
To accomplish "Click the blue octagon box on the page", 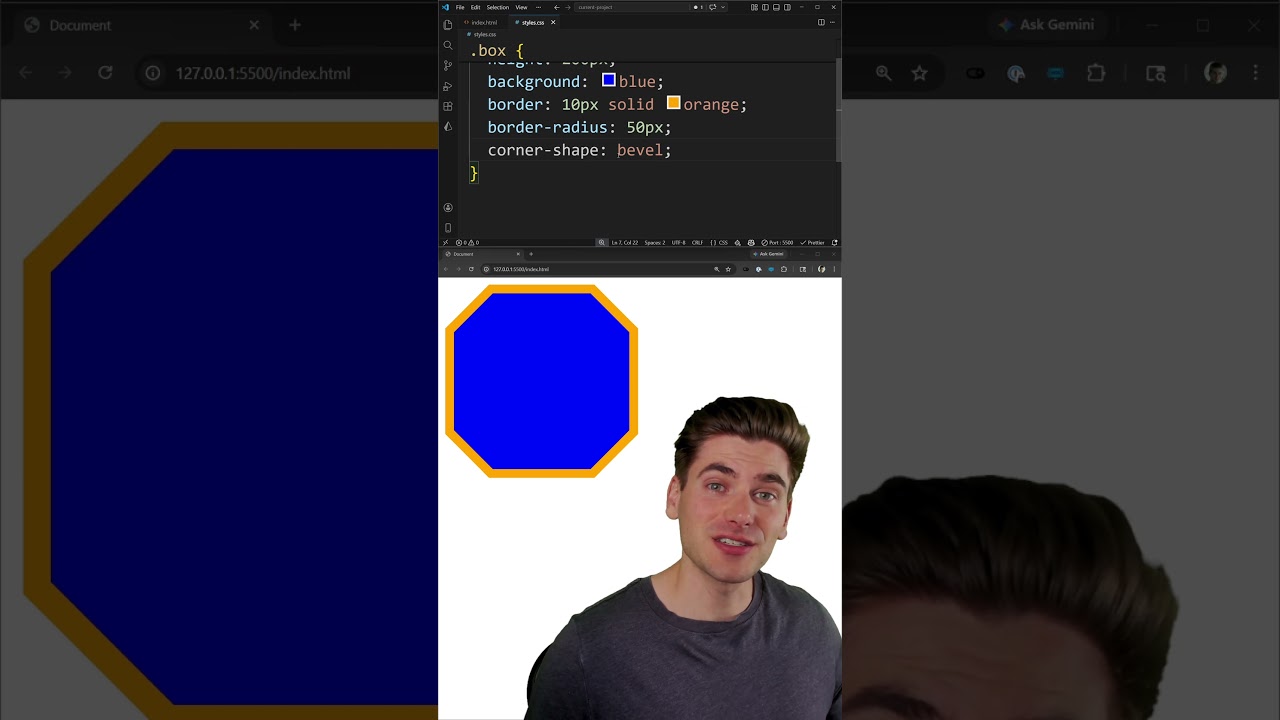I will point(541,381).
